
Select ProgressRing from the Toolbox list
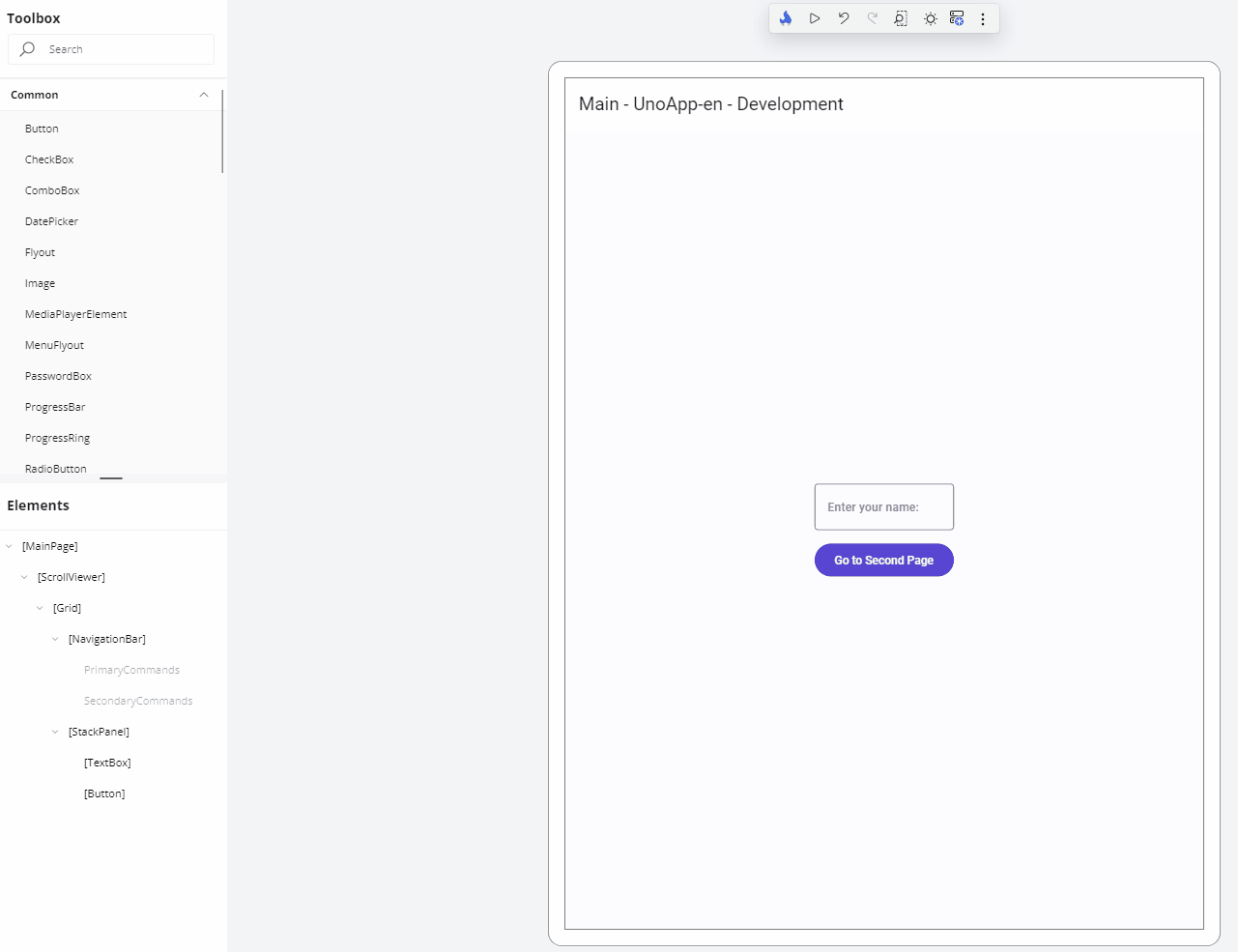tap(57, 437)
